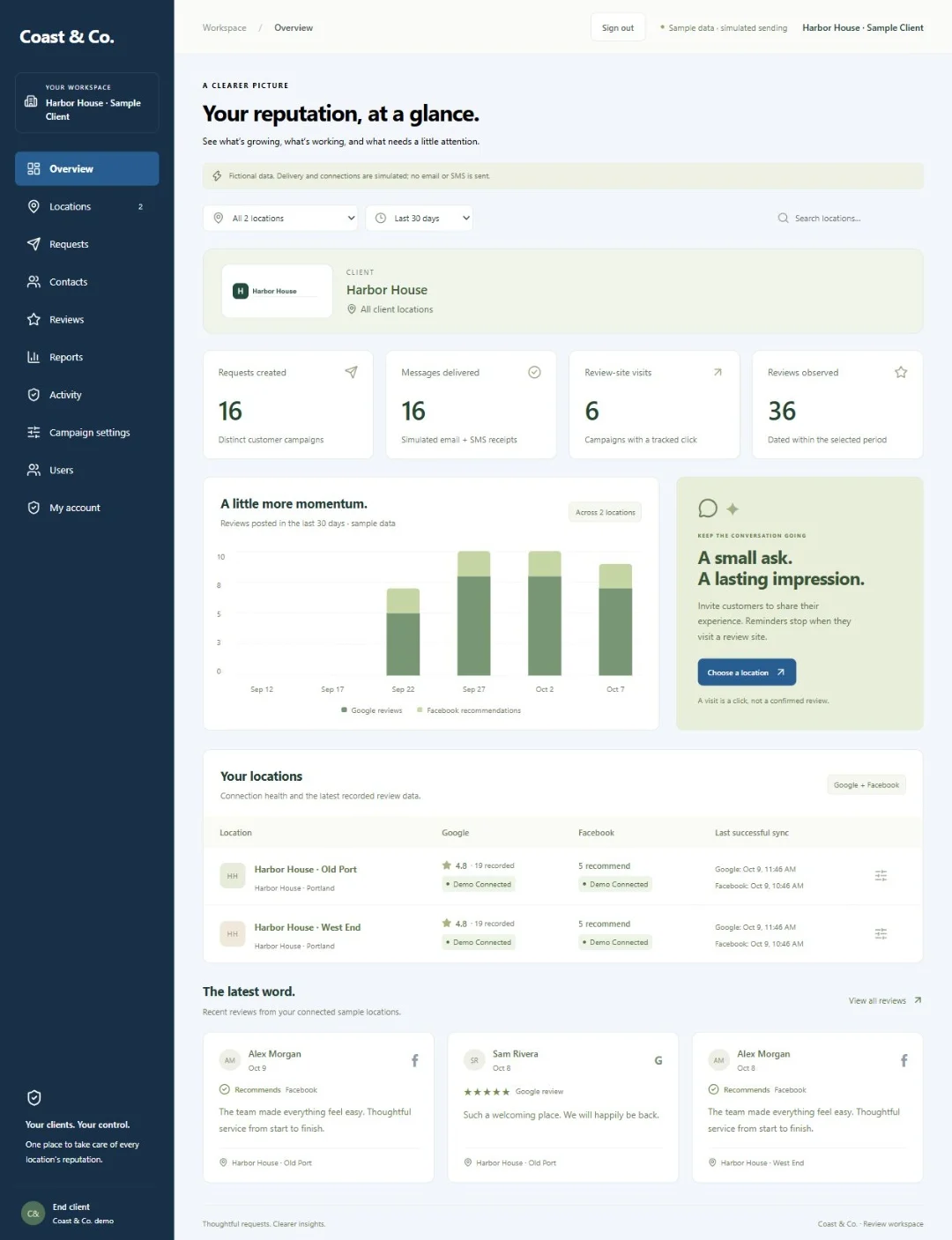Click the Choose a location button
Viewport: 952px width, 1240px height.
pos(747,672)
